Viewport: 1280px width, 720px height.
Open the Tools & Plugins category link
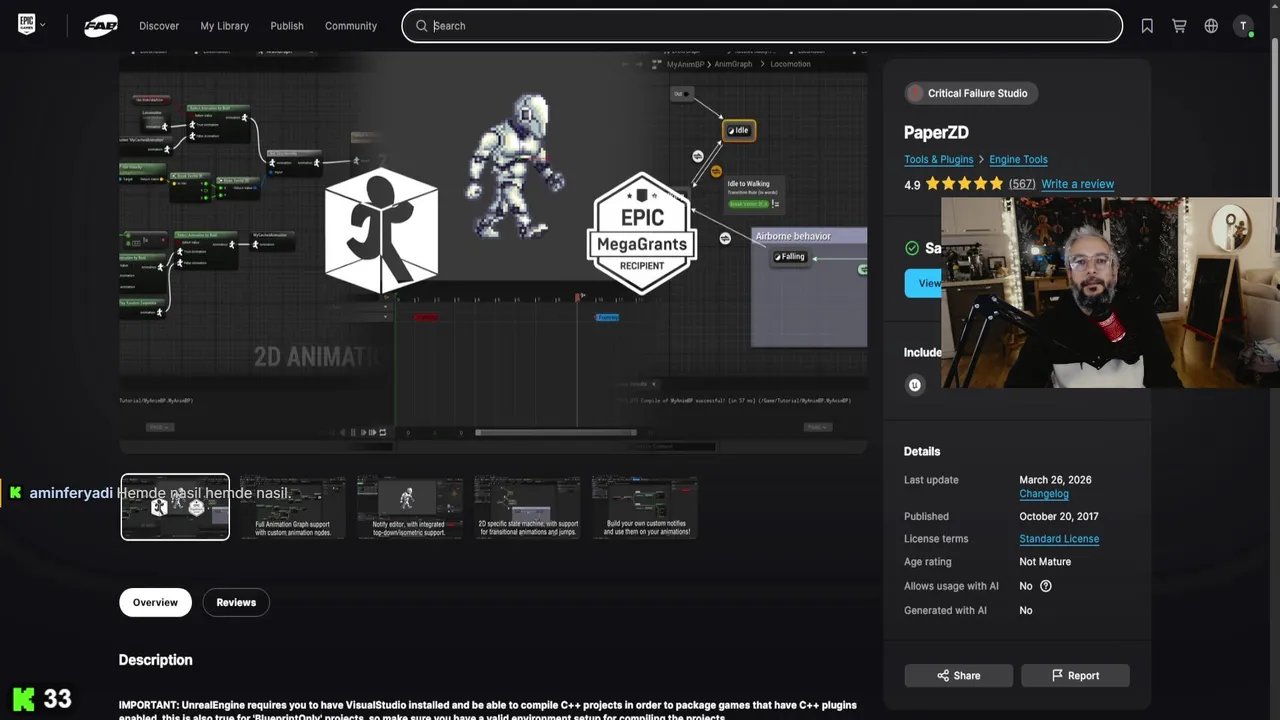pos(938,159)
